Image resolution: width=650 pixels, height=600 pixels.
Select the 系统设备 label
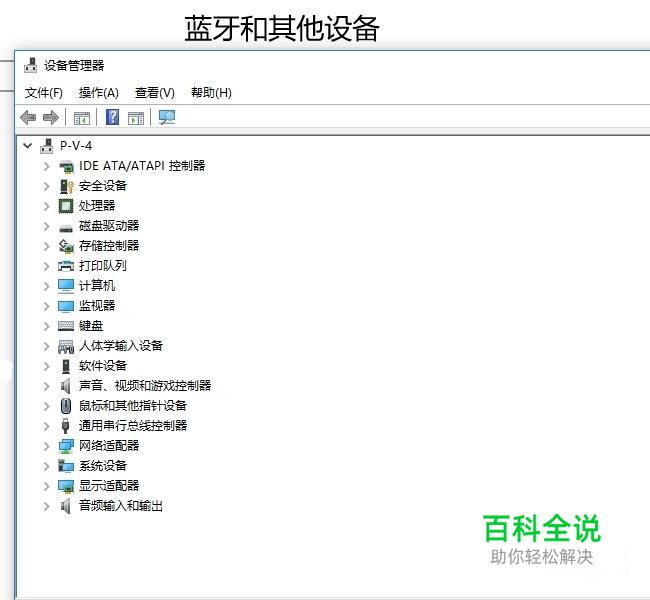103,466
